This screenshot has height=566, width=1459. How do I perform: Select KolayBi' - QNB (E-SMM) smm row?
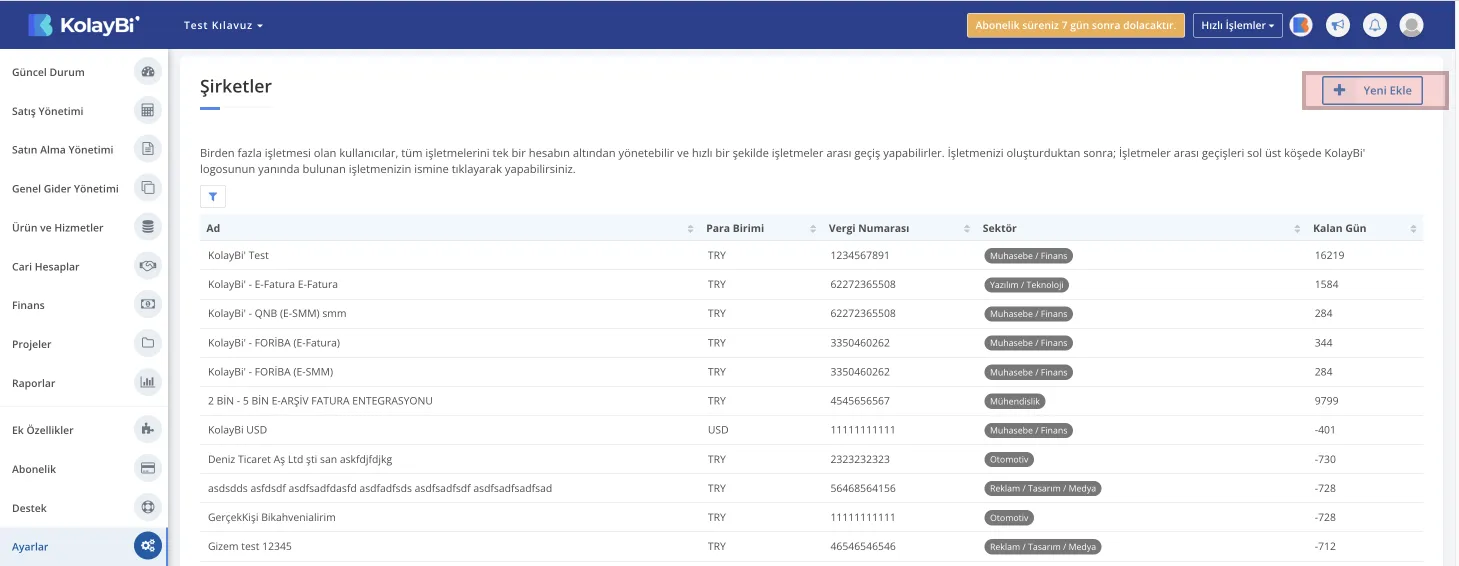(811, 313)
